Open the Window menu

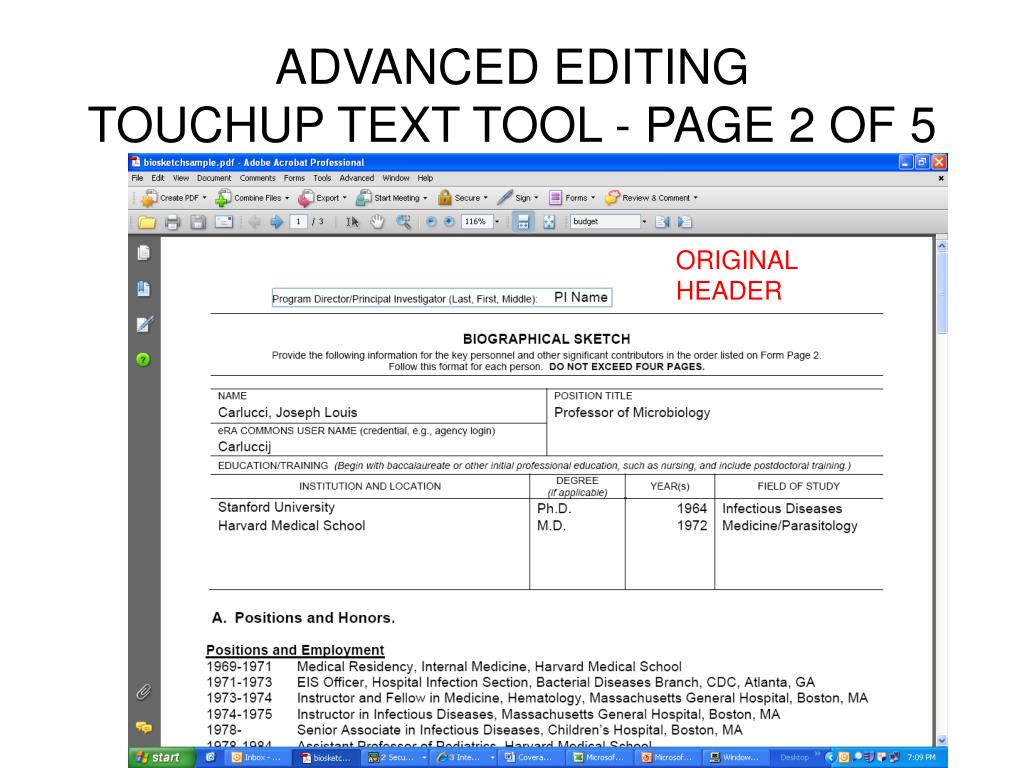(x=396, y=178)
